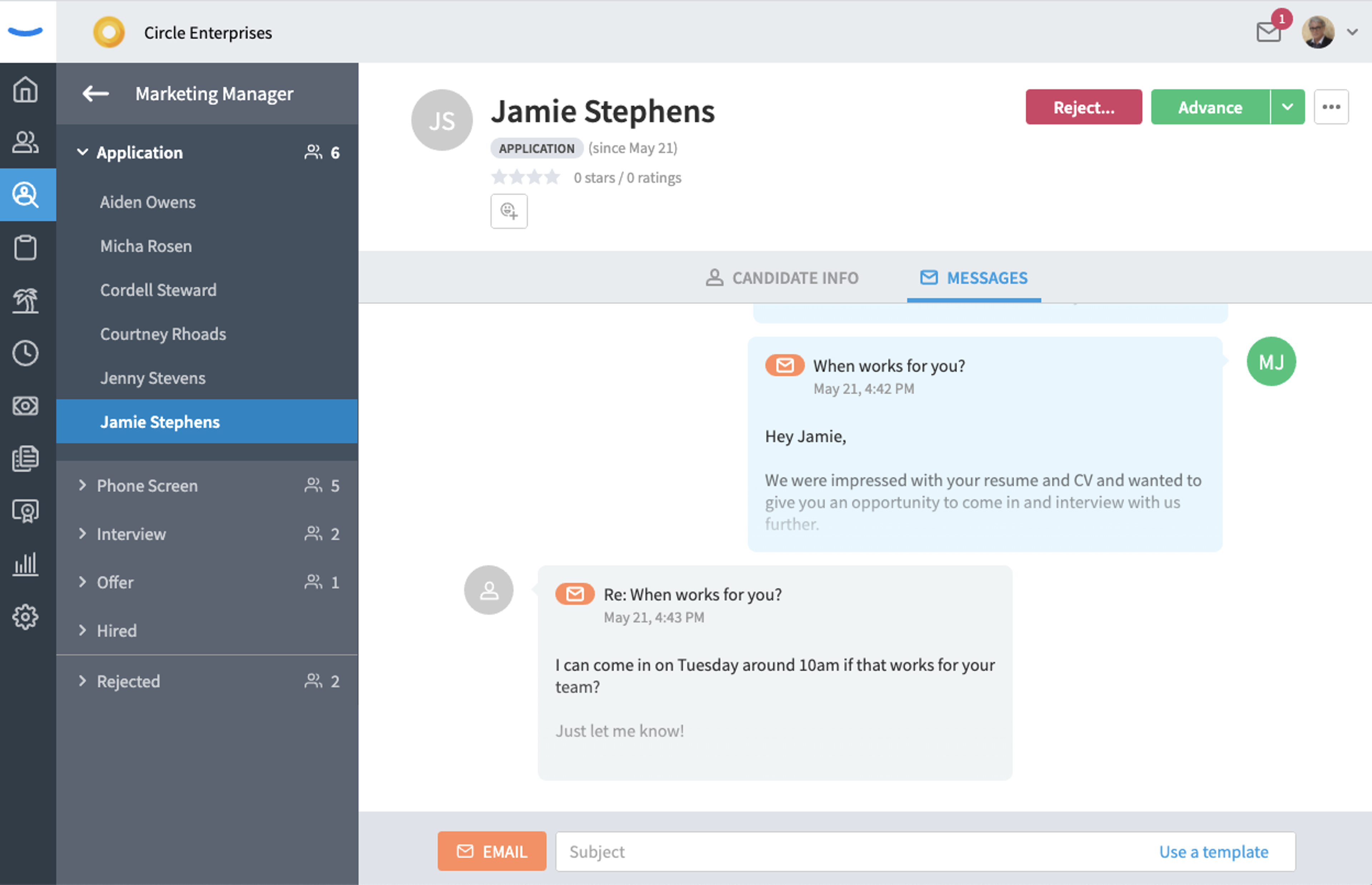
Task: Open the Advance button dropdown arrow
Action: [x=1288, y=107]
